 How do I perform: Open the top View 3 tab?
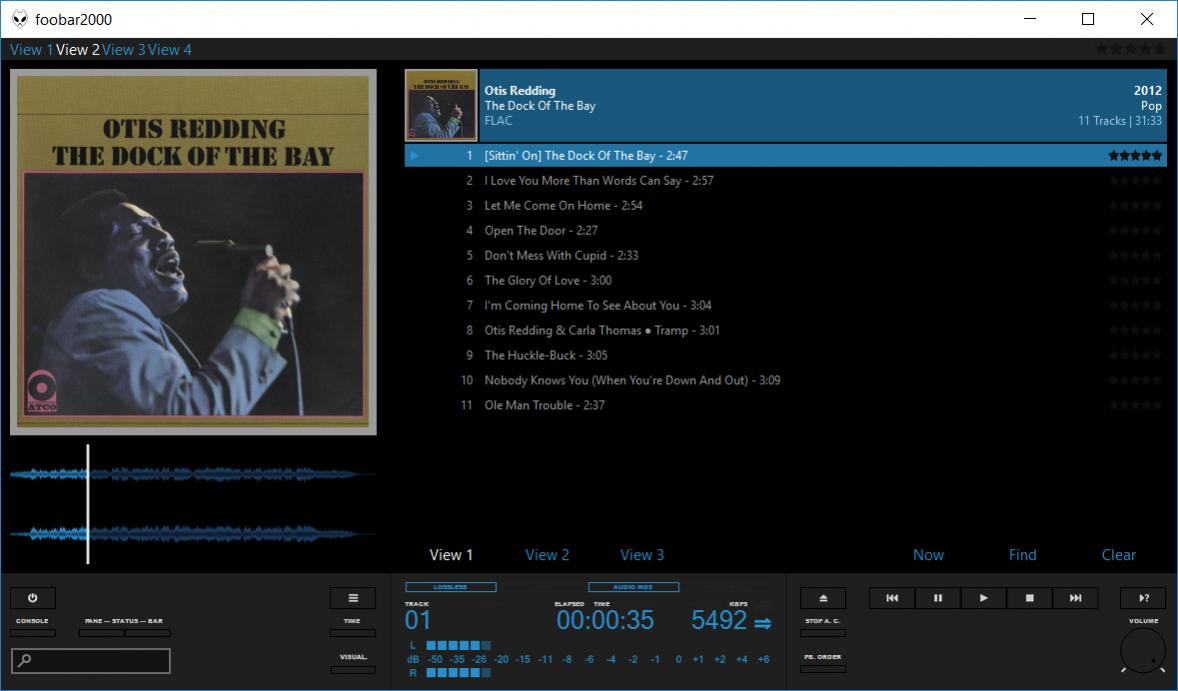[x=124, y=50]
